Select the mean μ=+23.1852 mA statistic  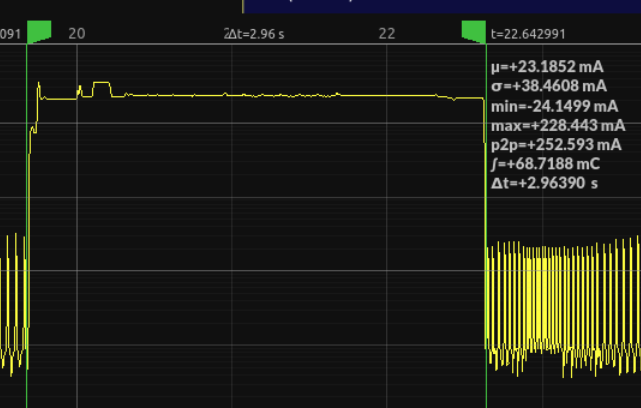547,68
